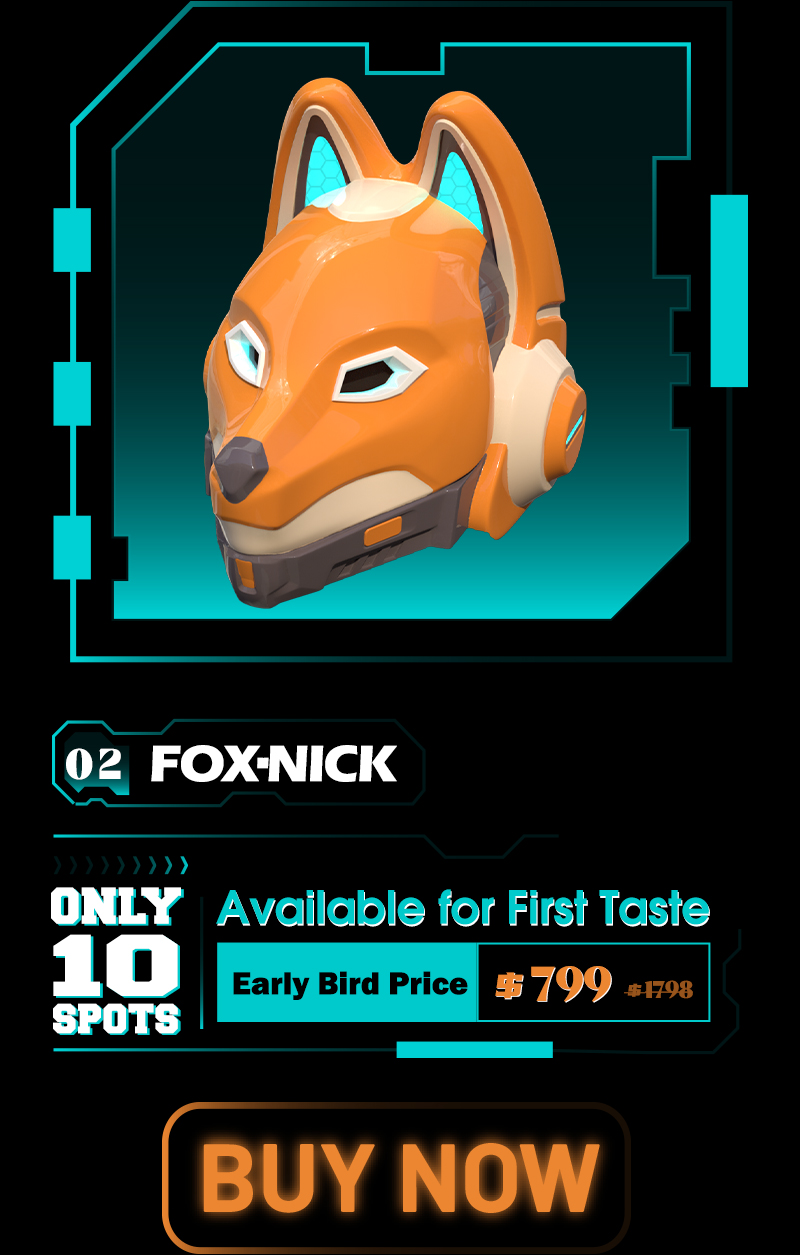Click the 02 product number badge
This screenshot has height=1255, width=800.
click(x=94, y=764)
